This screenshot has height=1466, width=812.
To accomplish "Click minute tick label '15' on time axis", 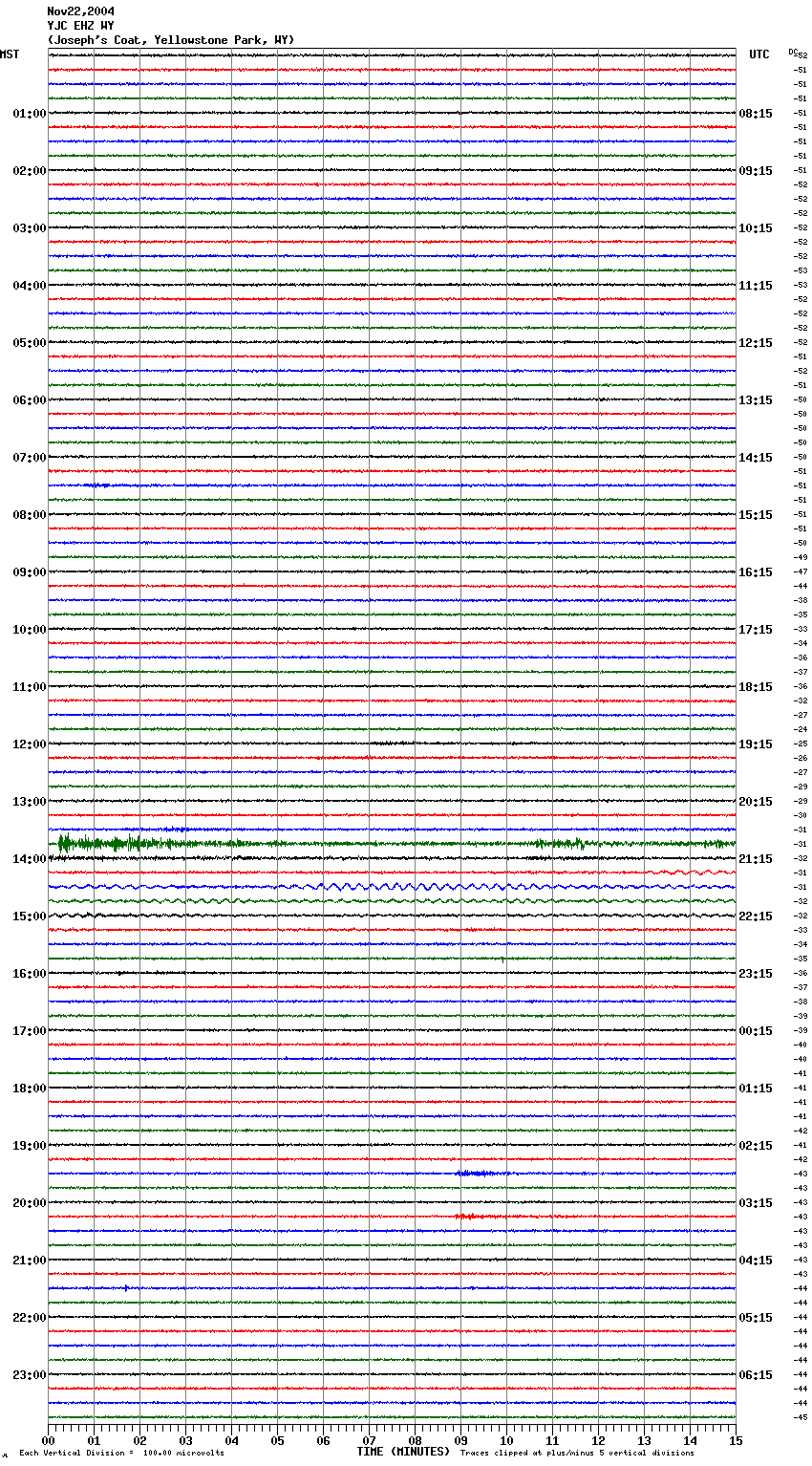I will 736,1440.
